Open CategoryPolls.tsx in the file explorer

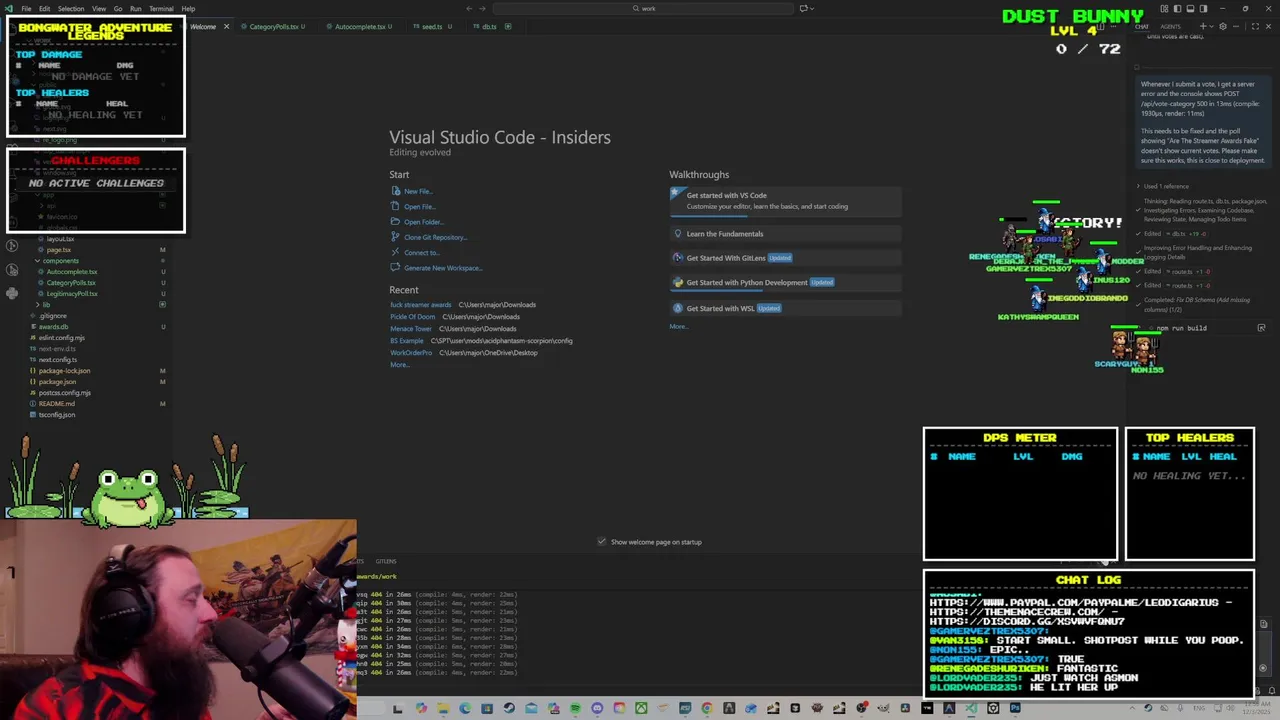[71, 283]
